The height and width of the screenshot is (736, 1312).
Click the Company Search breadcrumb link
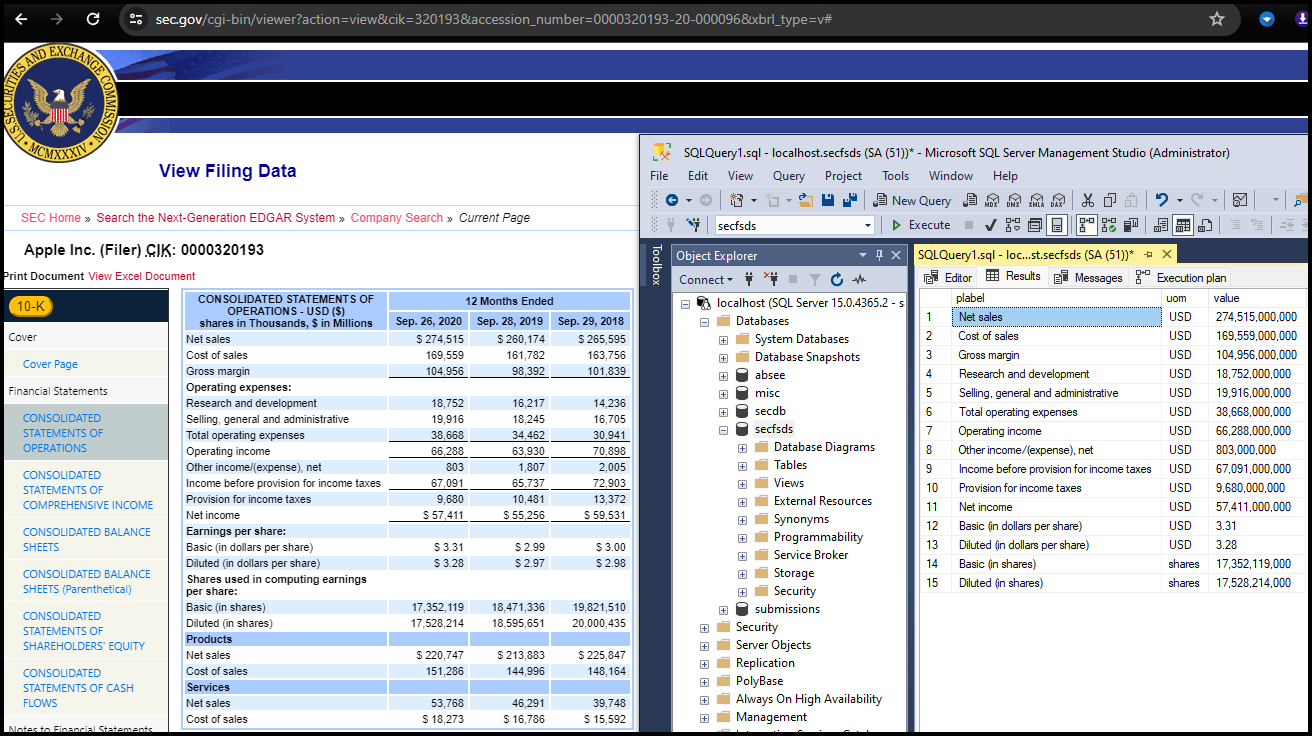396,218
